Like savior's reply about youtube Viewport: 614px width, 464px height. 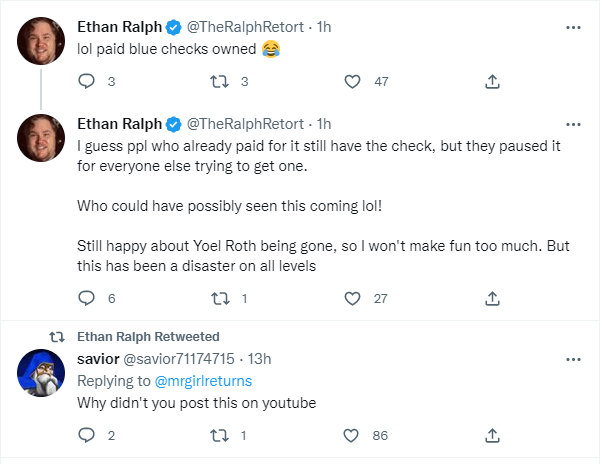pos(352,435)
